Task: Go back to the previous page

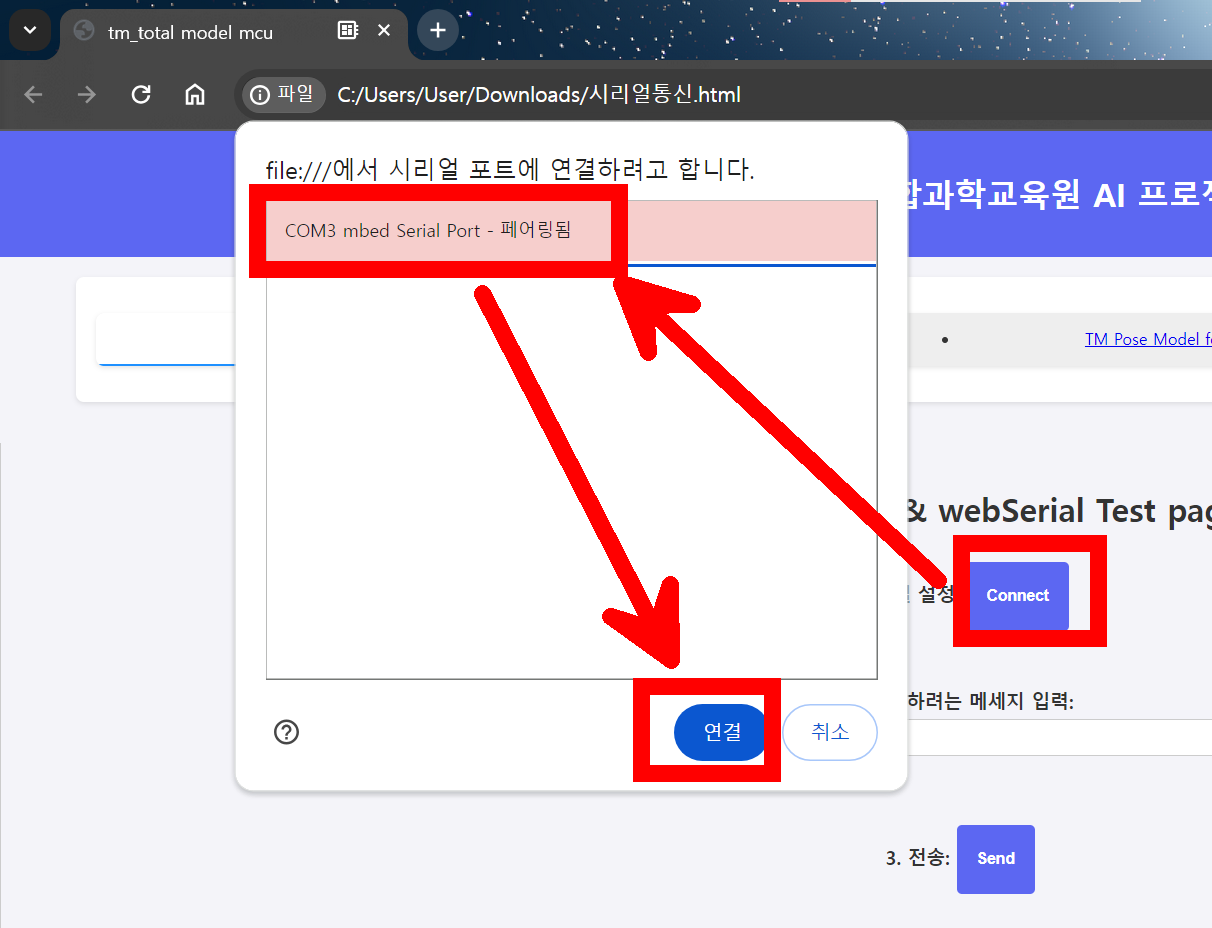Action: point(33,95)
